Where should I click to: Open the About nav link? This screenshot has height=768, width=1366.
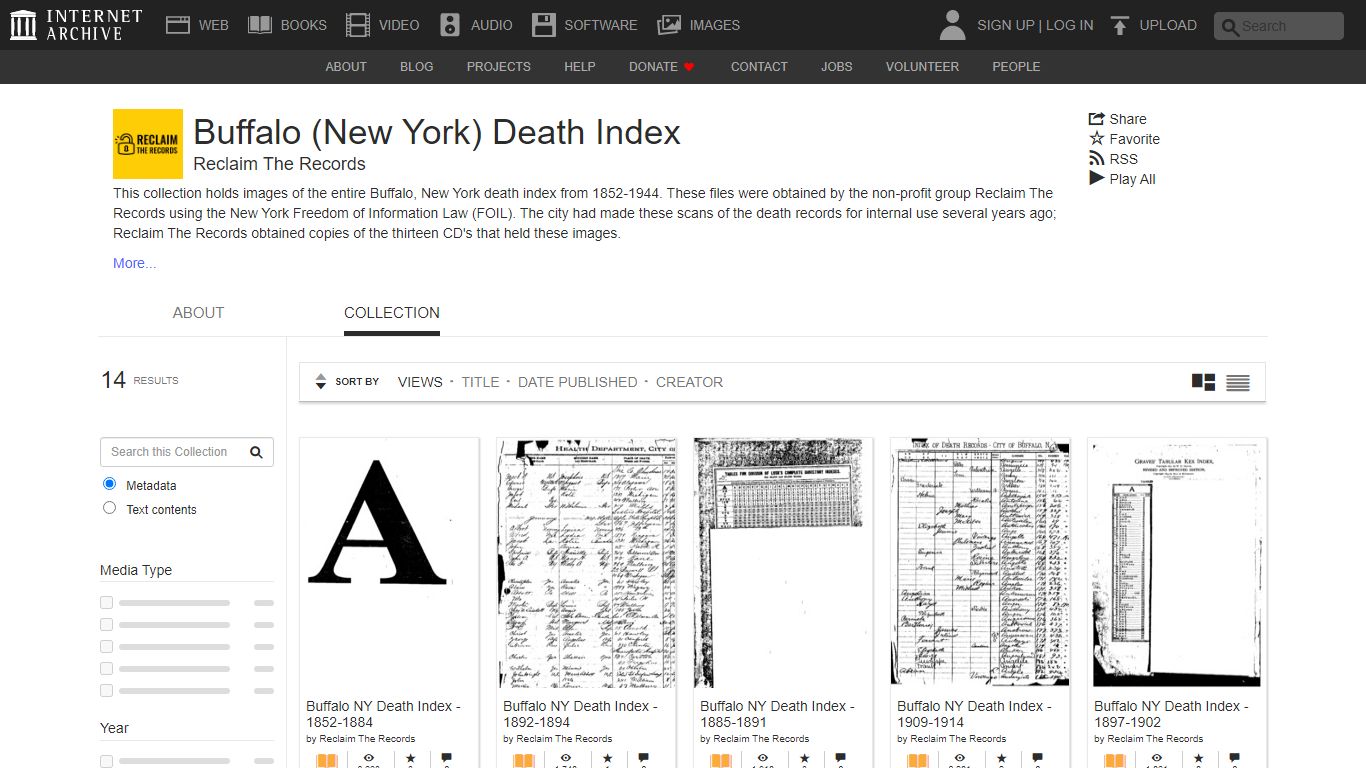(x=346, y=67)
